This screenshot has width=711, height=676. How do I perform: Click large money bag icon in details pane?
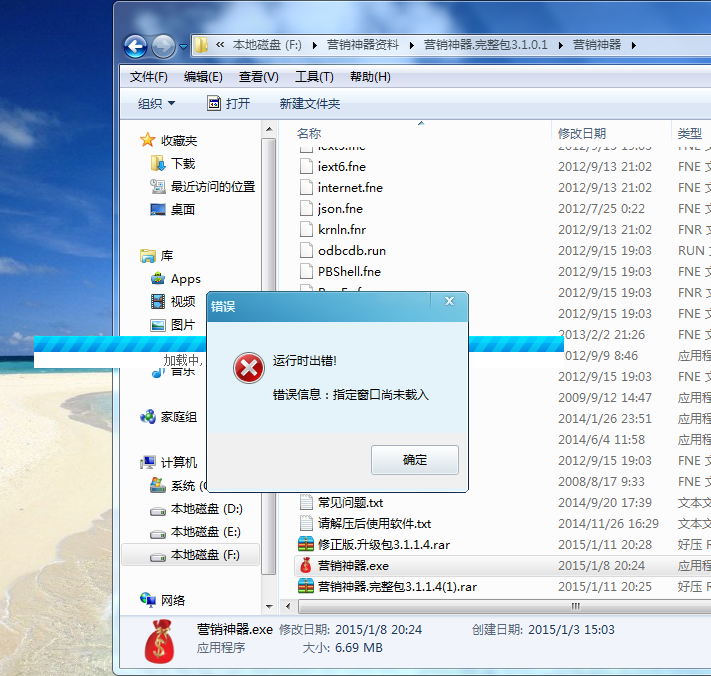[x=159, y=642]
